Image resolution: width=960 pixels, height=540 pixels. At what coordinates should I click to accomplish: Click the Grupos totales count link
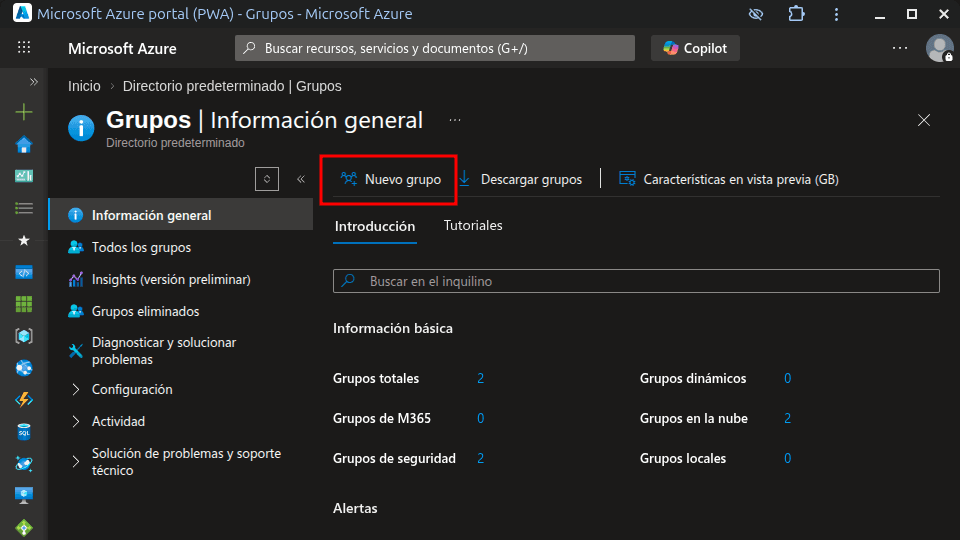click(x=480, y=379)
